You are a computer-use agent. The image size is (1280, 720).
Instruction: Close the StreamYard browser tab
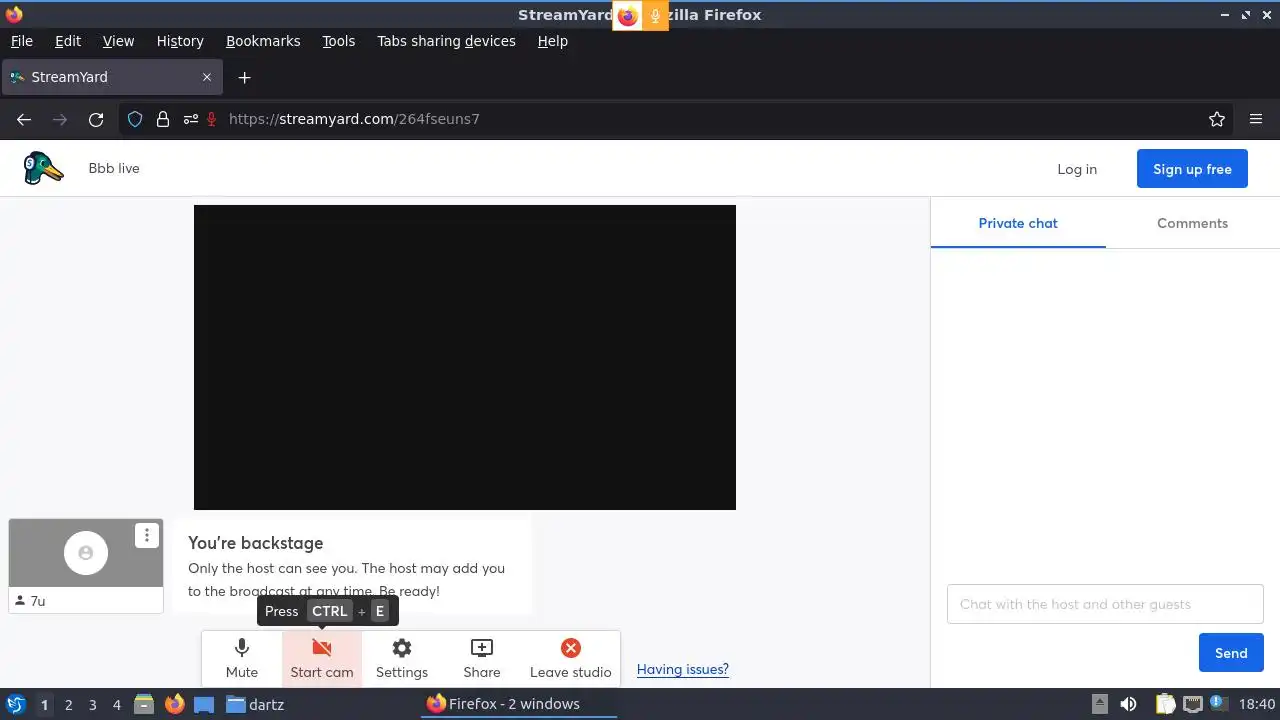tap(207, 77)
